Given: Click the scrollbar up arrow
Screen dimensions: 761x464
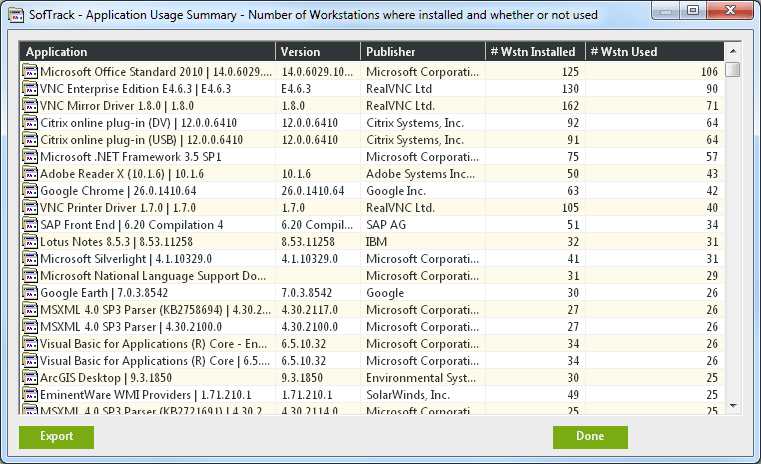Looking at the screenshot, I should (733, 51).
